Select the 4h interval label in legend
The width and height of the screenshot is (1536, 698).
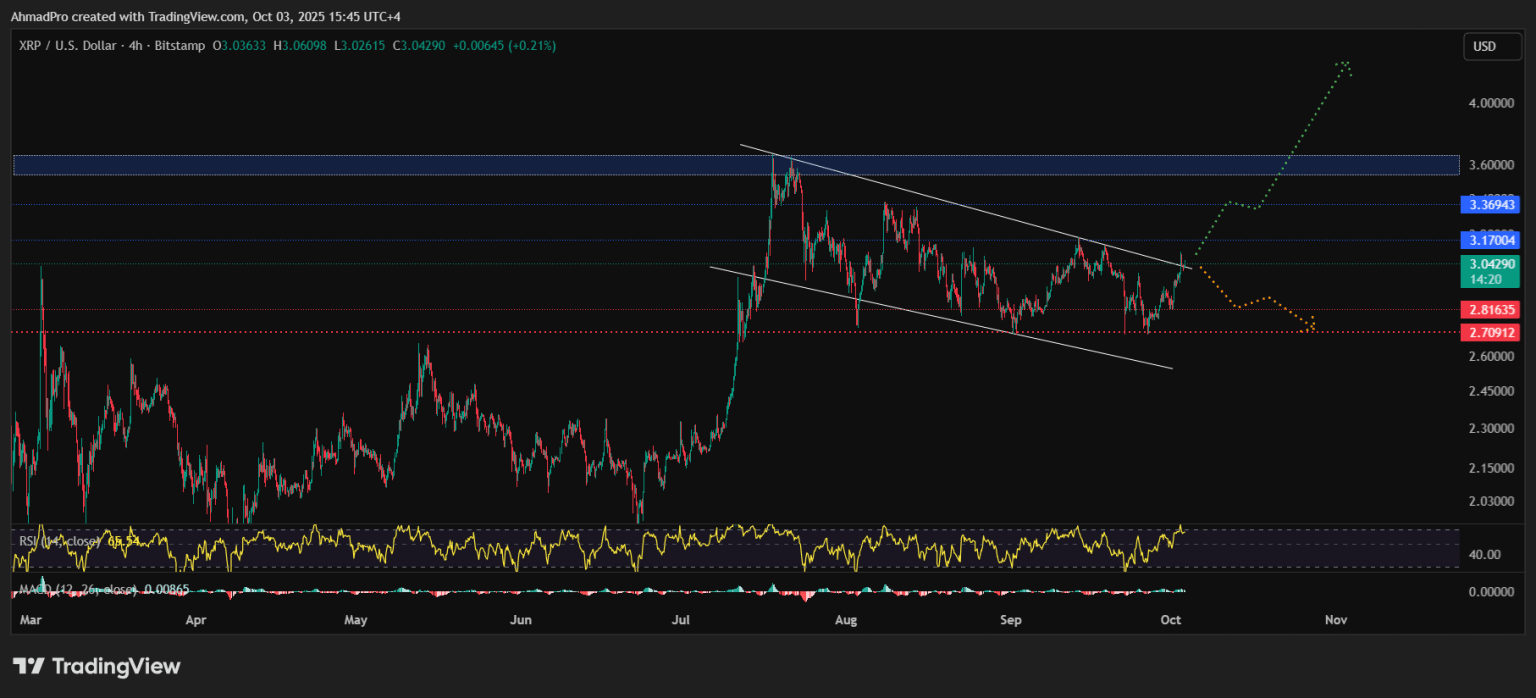140,46
